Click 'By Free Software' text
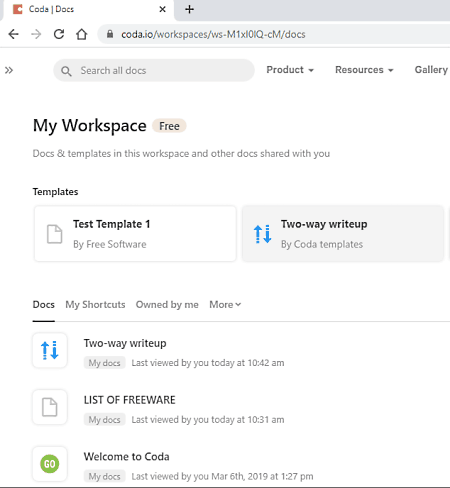Viewport: 450px width, 488px height. point(110,244)
